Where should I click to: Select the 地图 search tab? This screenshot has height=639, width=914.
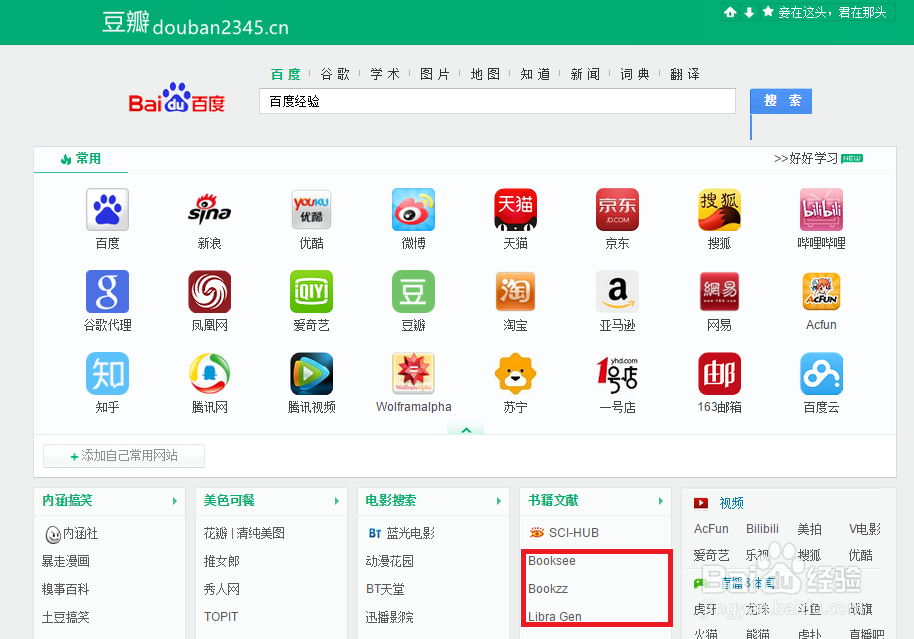pyautogui.click(x=485, y=74)
